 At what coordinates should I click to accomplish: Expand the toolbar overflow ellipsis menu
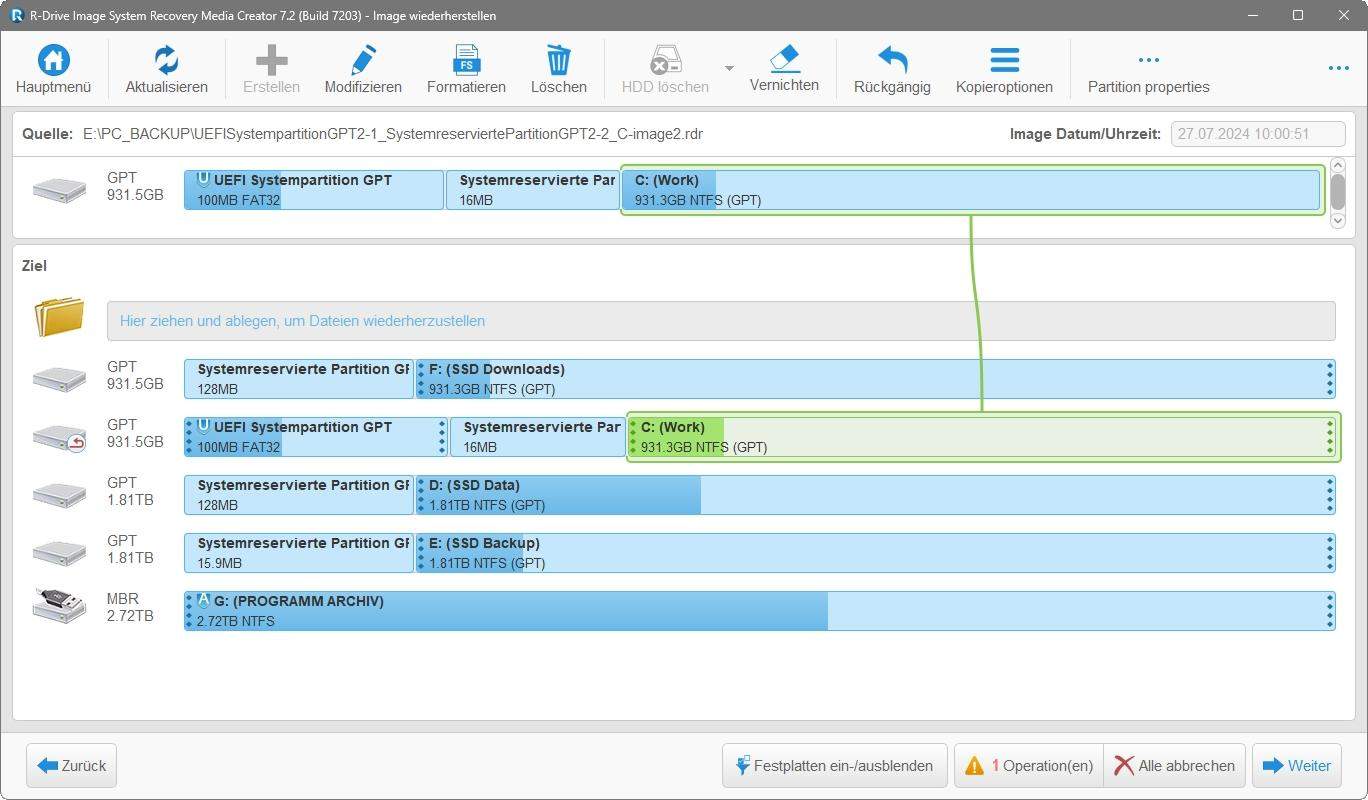coord(1338,68)
